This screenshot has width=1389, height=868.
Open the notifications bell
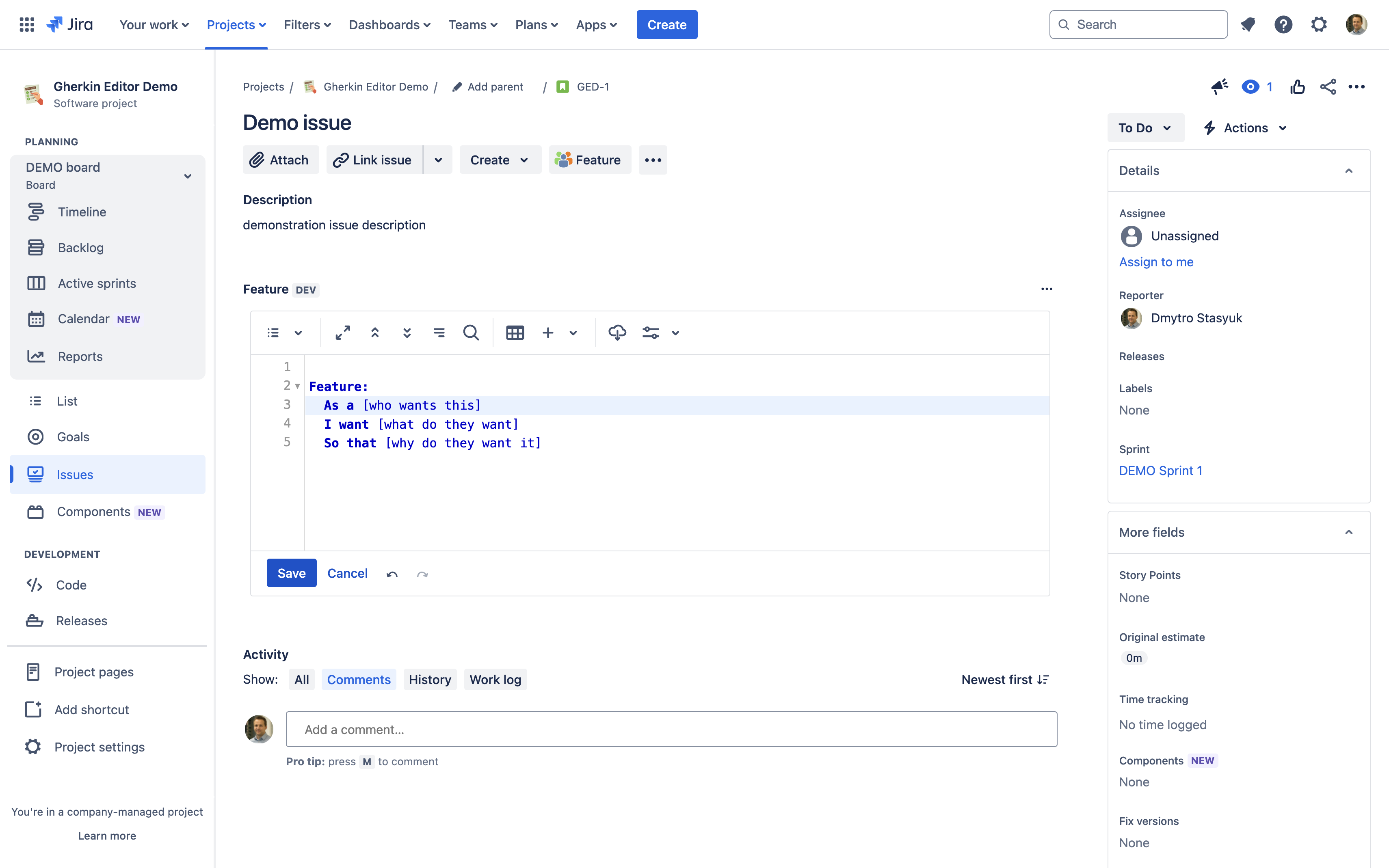(x=1247, y=25)
